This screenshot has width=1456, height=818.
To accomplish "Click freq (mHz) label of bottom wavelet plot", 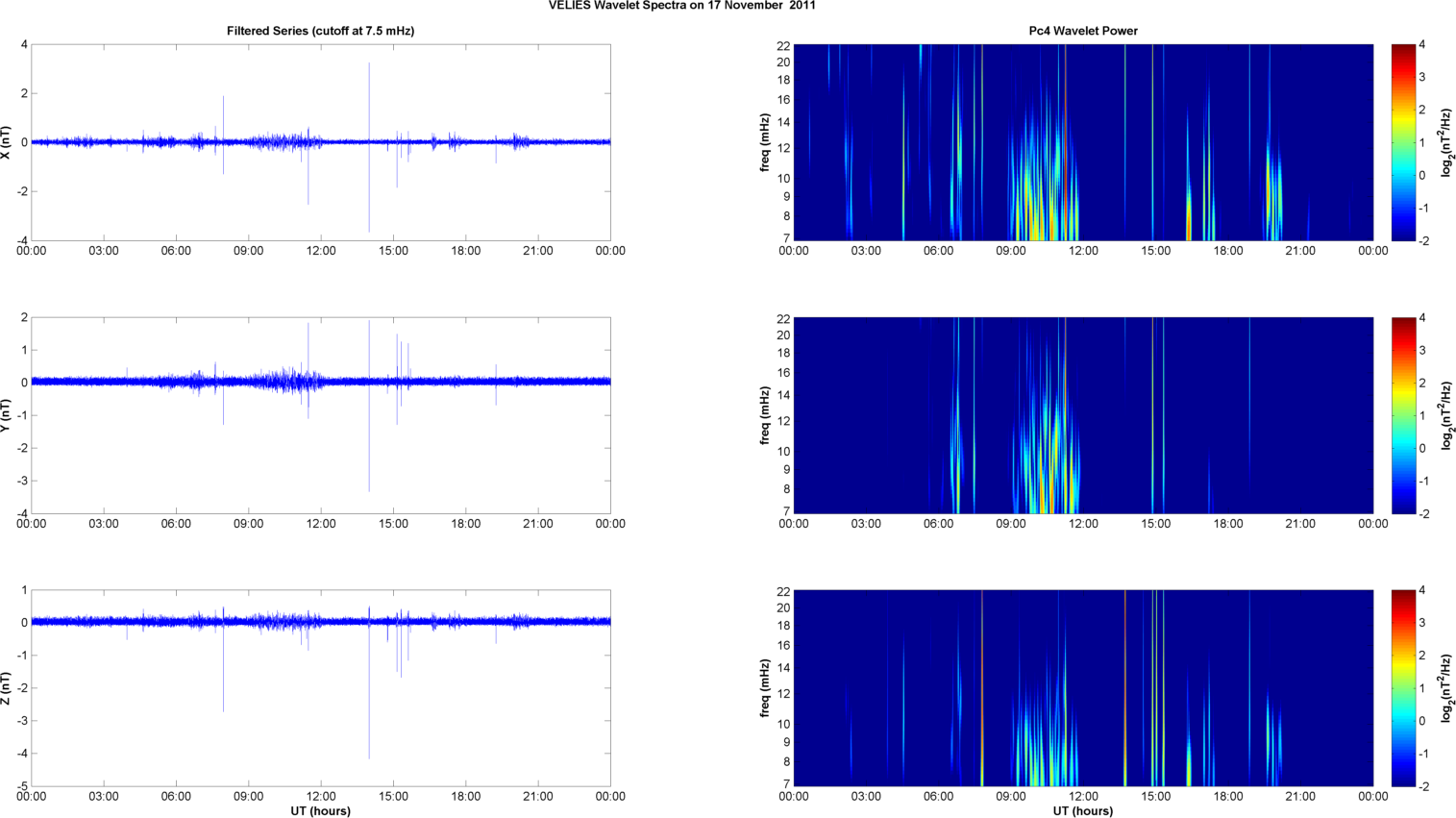I will [765, 688].
